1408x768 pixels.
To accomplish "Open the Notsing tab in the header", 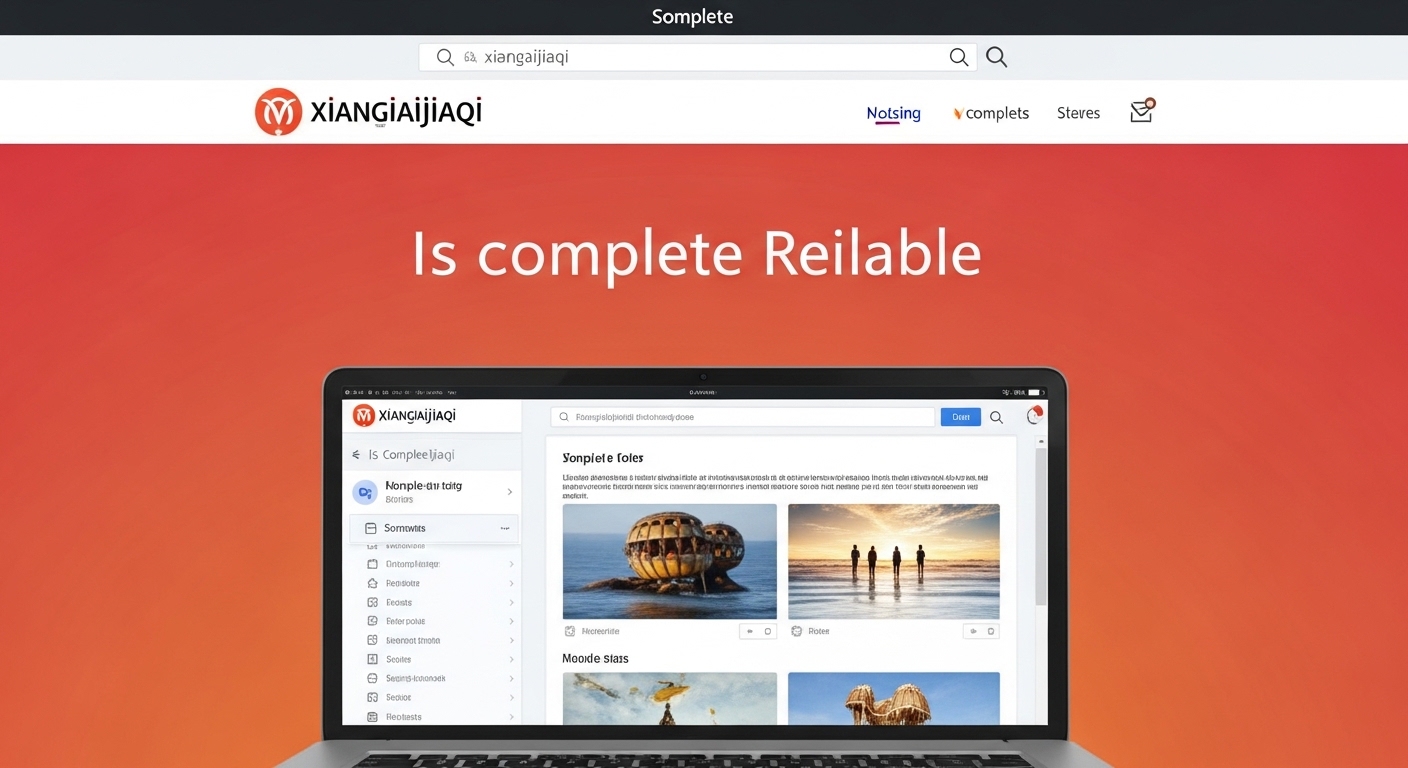I will [x=893, y=113].
